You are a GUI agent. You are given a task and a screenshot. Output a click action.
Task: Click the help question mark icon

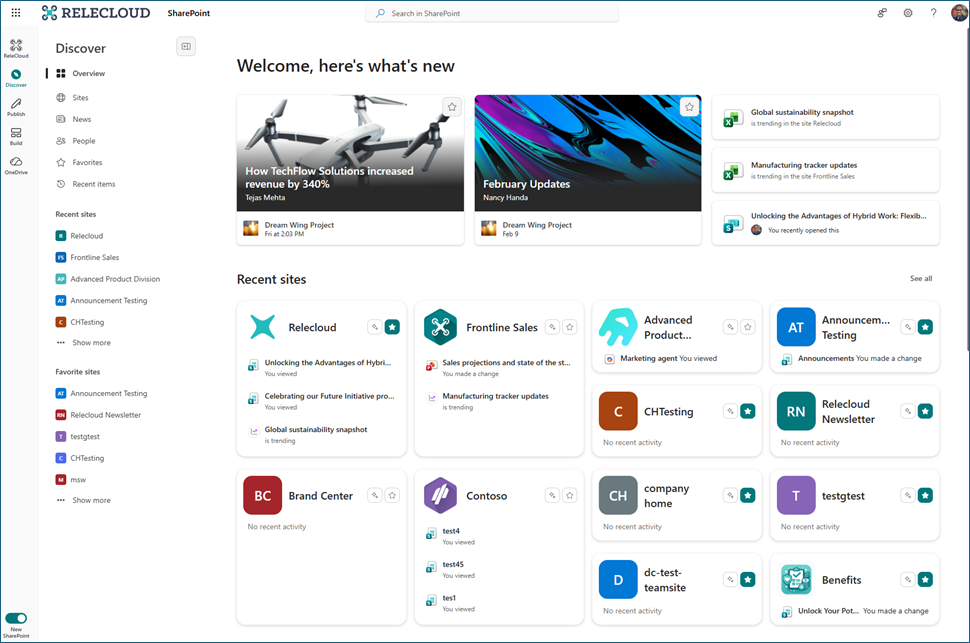(x=933, y=13)
